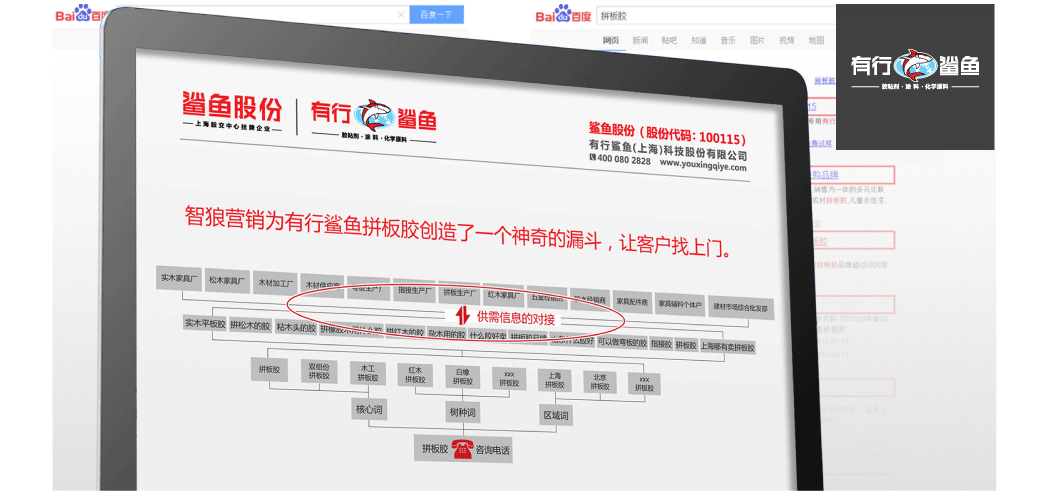The width and height of the screenshot is (1048, 496).
Task: Click the 家具辅料个体户 box
Action: point(680,304)
